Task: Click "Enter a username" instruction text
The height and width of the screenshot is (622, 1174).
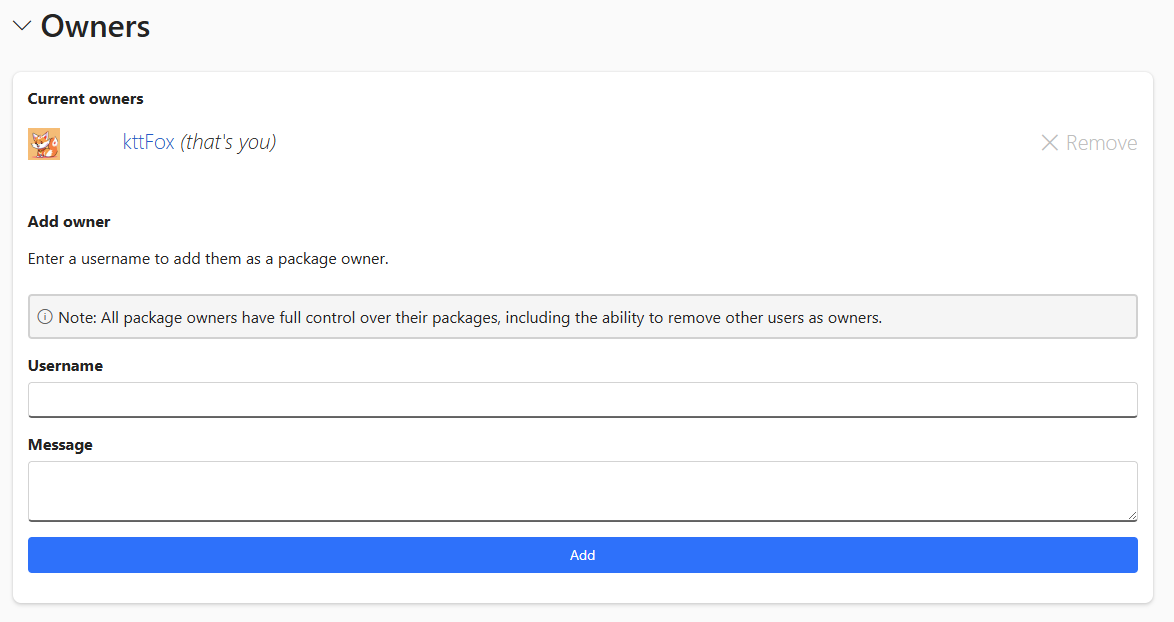Action: pos(208,259)
